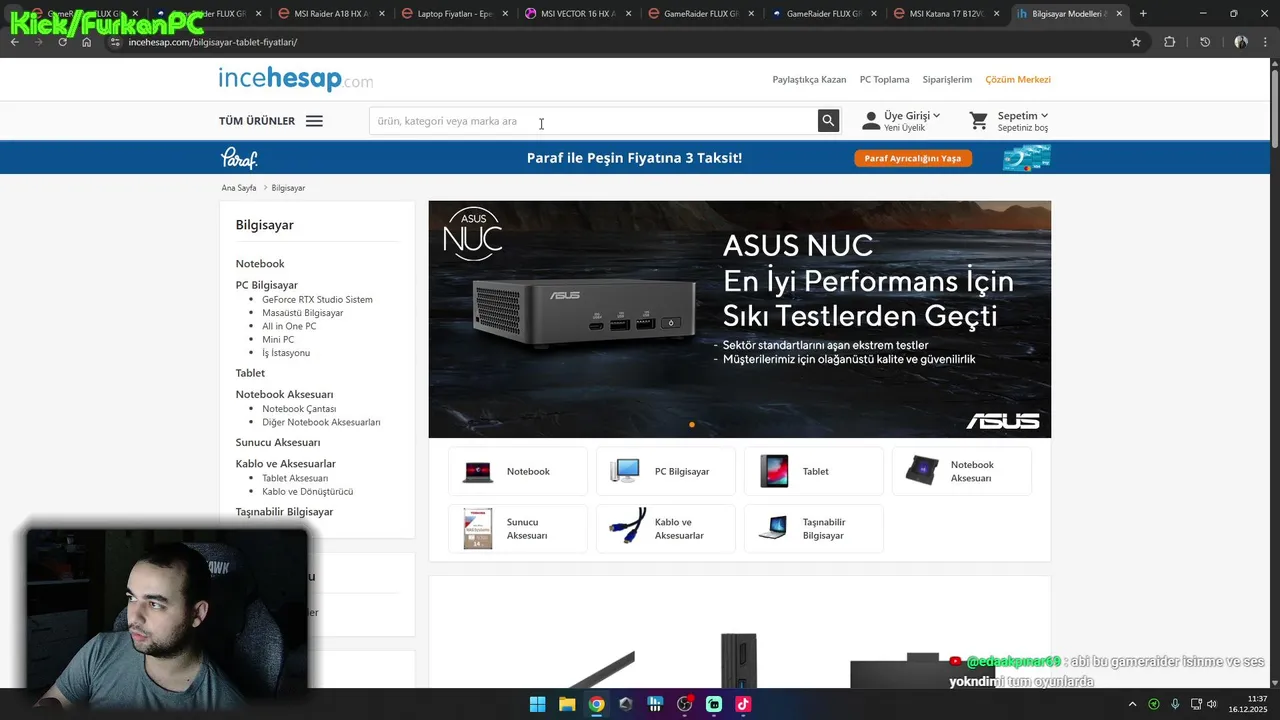
Task: Select Mini PC in the sidebar
Action: (x=278, y=340)
